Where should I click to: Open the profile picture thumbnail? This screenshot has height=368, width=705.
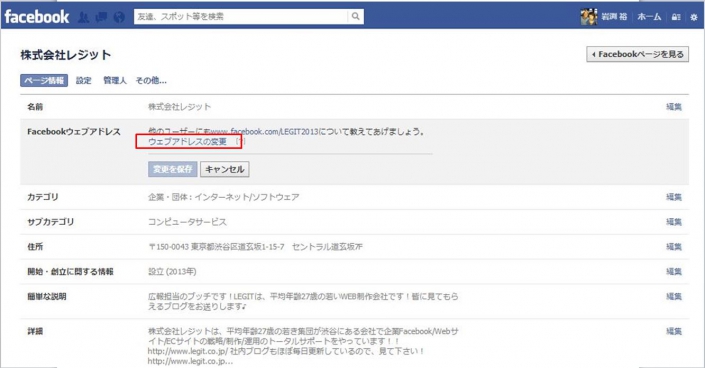tap(589, 17)
